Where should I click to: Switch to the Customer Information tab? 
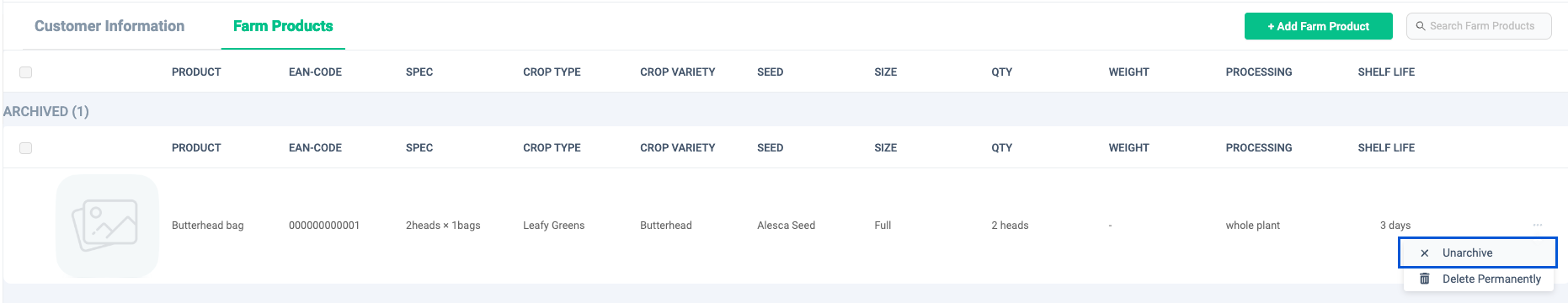click(x=109, y=26)
